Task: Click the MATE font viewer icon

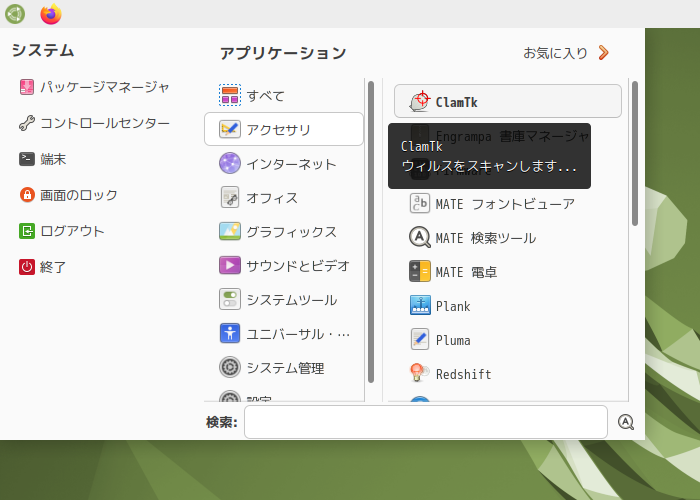Action: 420,204
